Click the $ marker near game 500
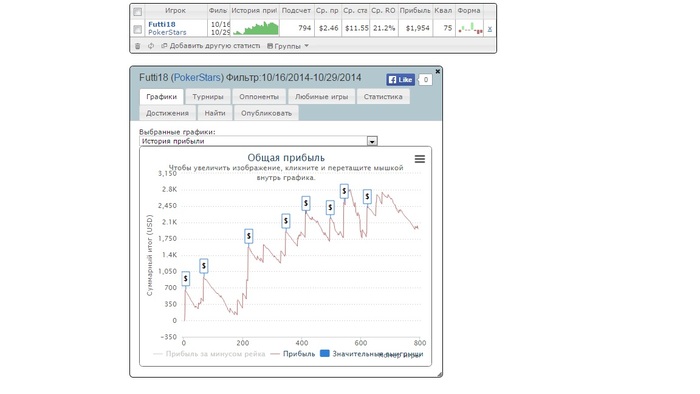Viewport: 700px width, 394px height. click(x=330, y=207)
